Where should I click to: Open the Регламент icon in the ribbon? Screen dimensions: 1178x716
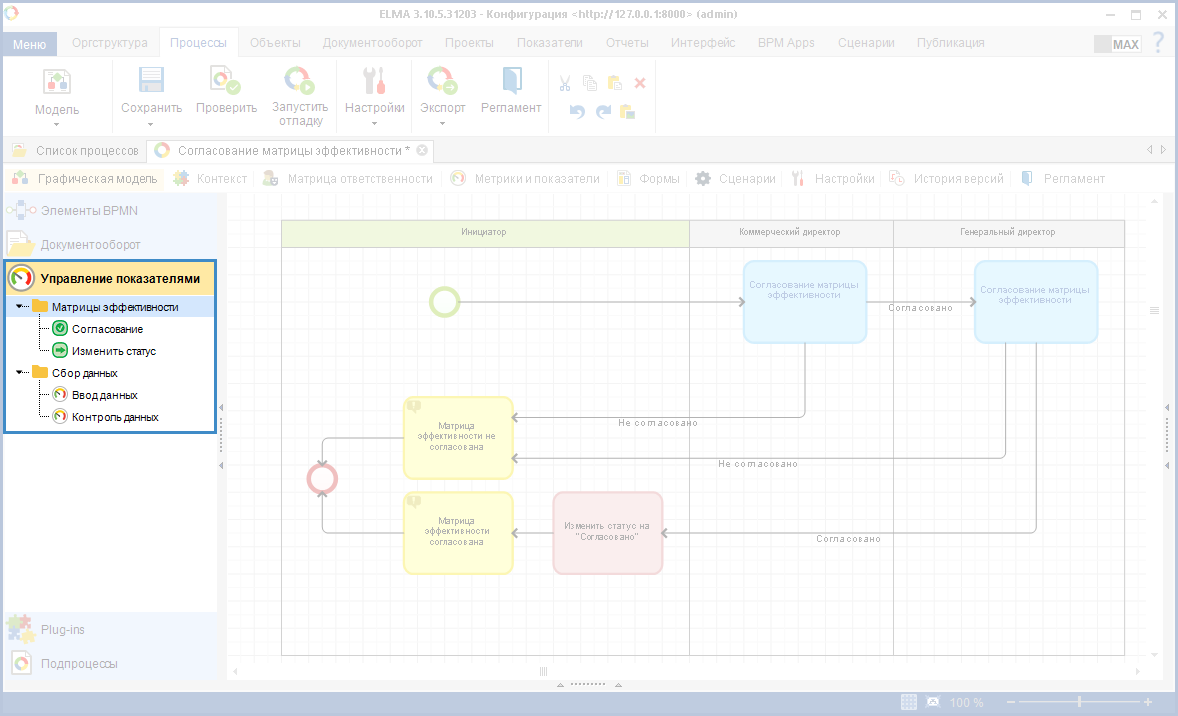(x=511, y=81)
